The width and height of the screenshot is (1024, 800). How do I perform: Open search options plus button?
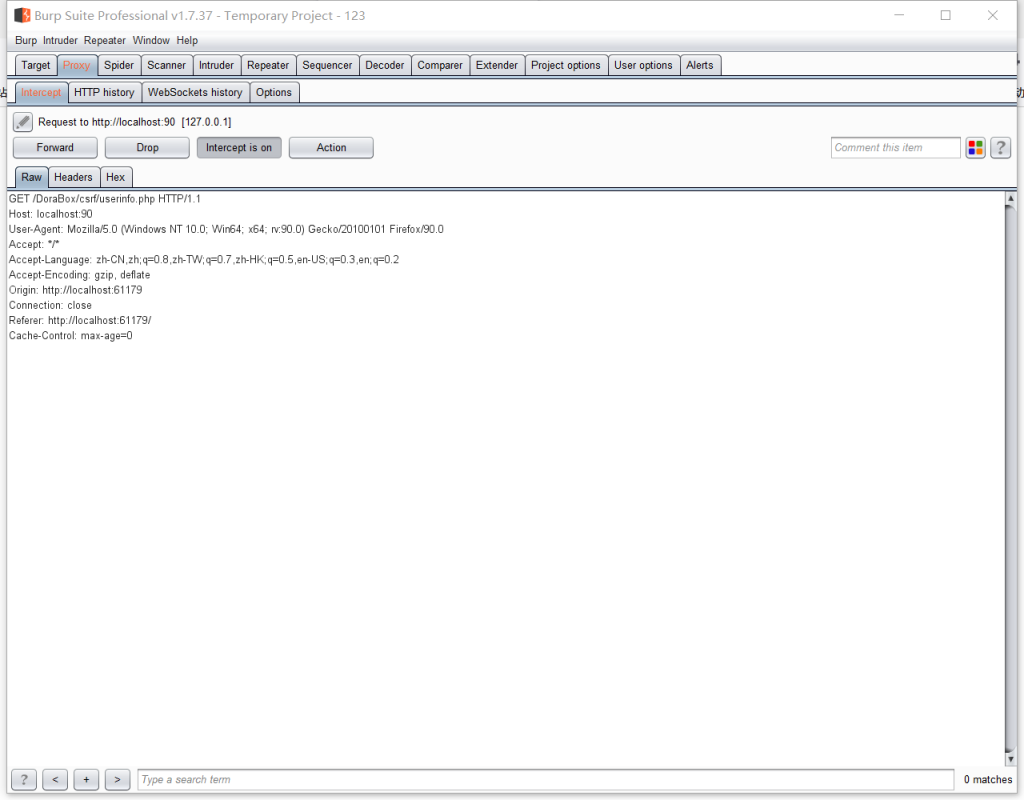(86, 779)
